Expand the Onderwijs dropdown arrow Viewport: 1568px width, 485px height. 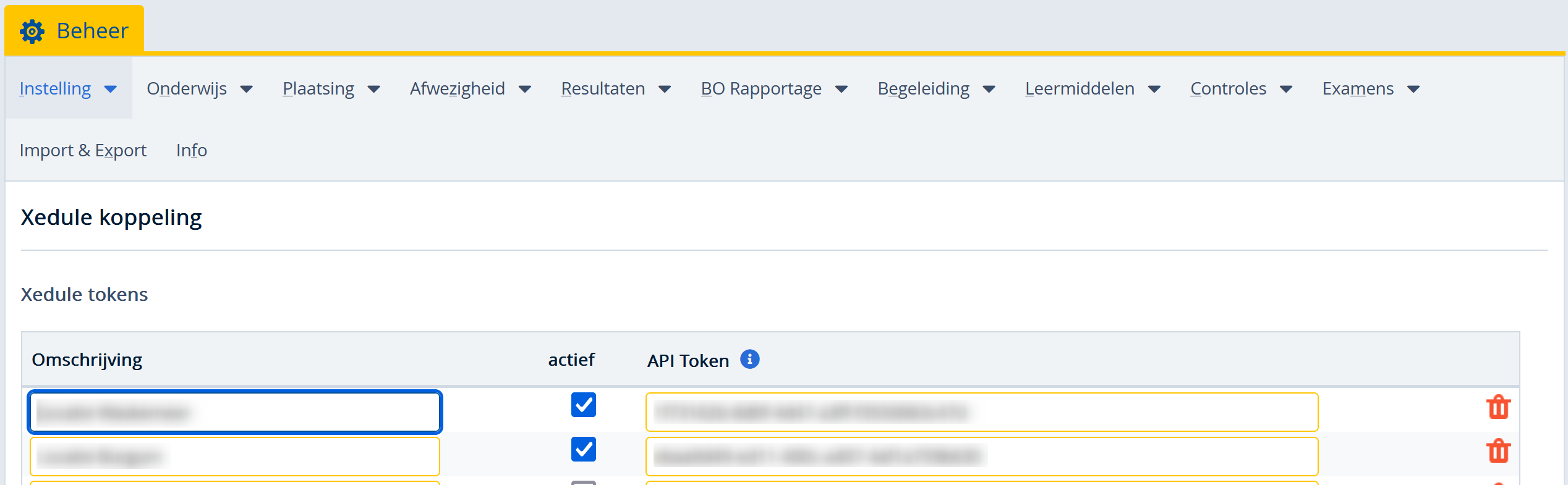click(246, 90)
